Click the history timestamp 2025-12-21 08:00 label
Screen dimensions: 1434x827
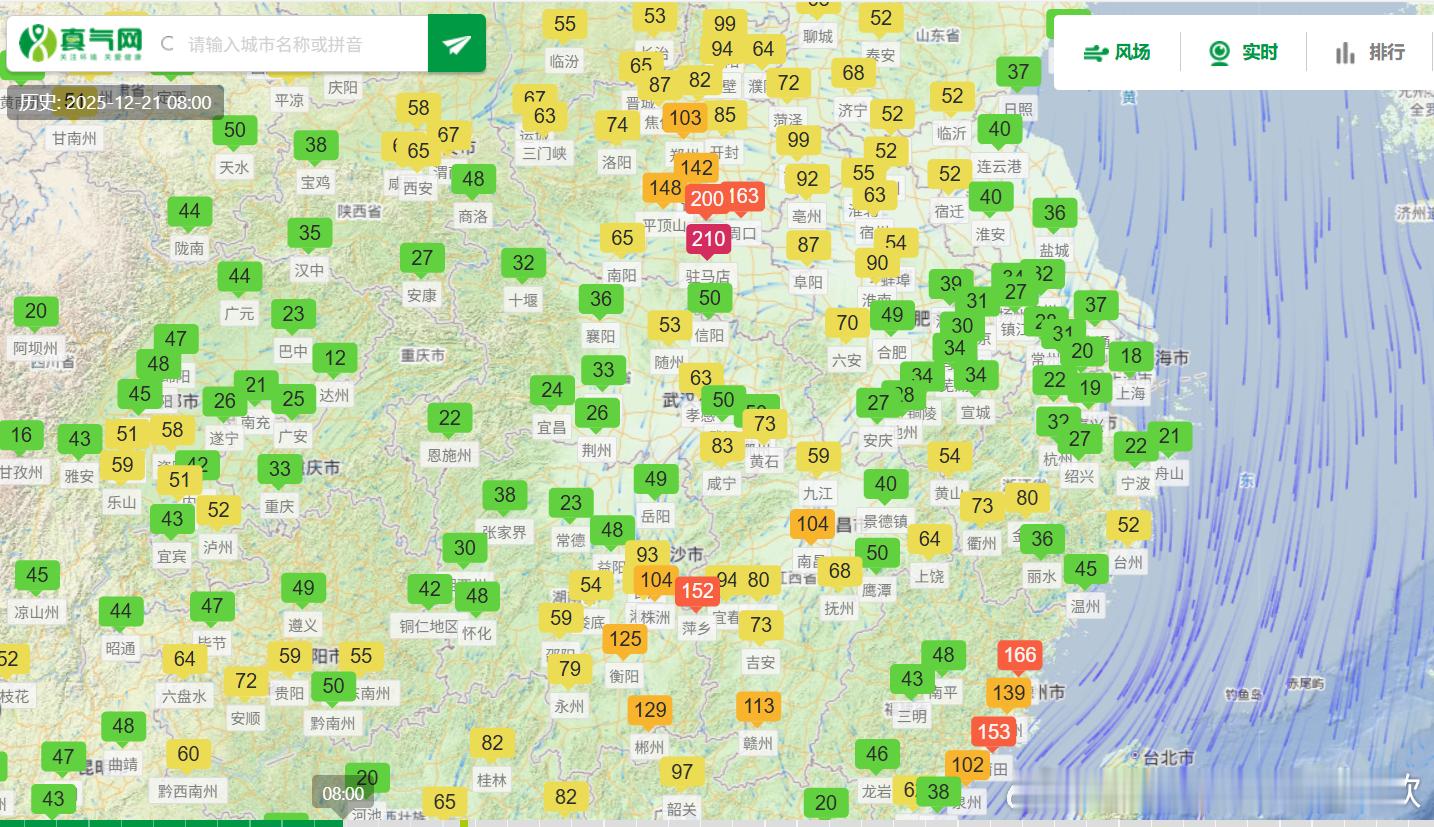click(x=116, y=102)
